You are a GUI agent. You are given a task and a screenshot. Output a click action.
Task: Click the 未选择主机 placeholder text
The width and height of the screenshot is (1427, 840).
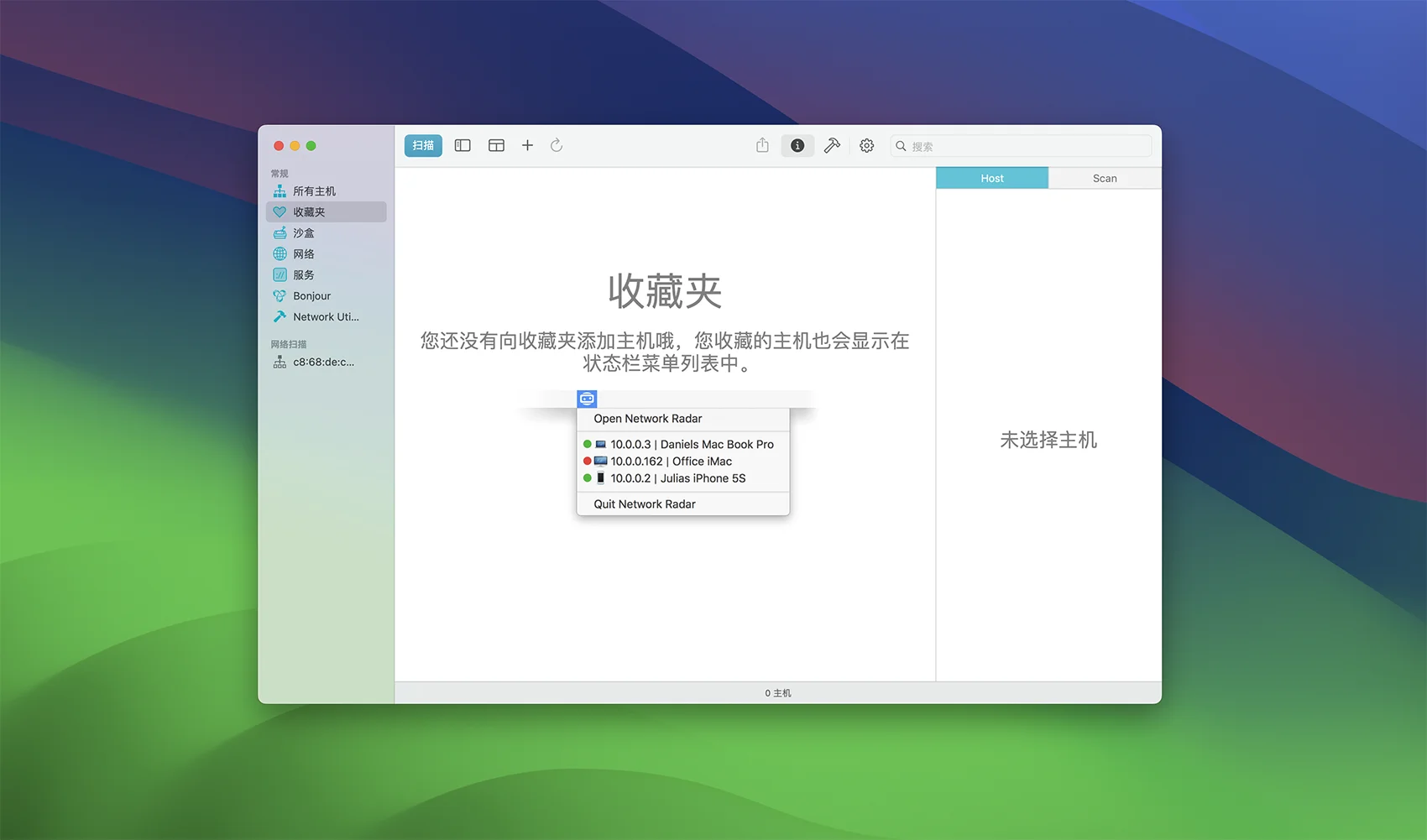(1048, 440)
